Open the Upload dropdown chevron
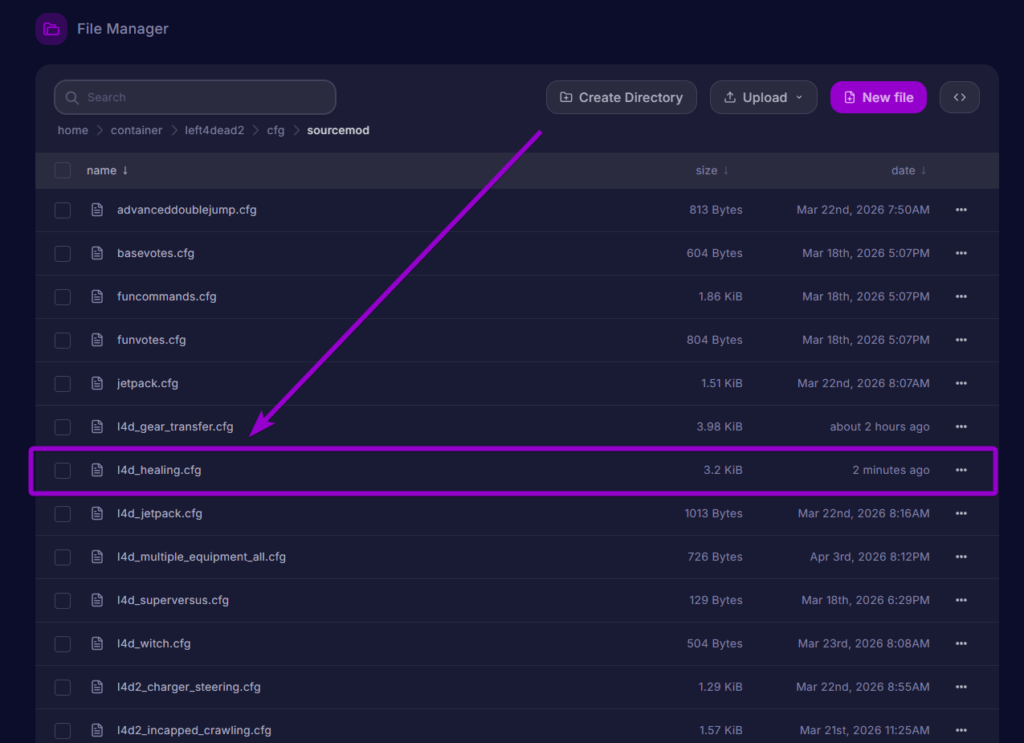This screenshot has width=1024, height=743. [x=797, y=97]
